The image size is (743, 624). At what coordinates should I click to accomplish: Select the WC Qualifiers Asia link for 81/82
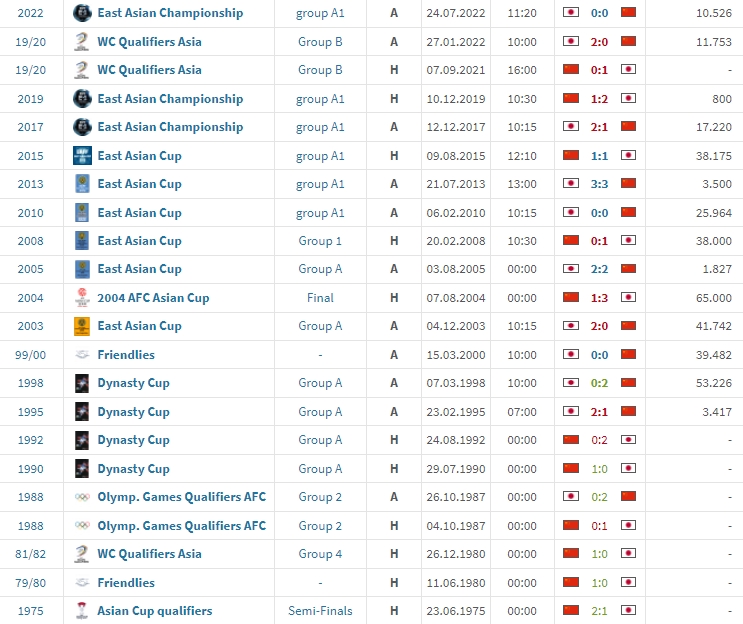[x=149, y=554]
